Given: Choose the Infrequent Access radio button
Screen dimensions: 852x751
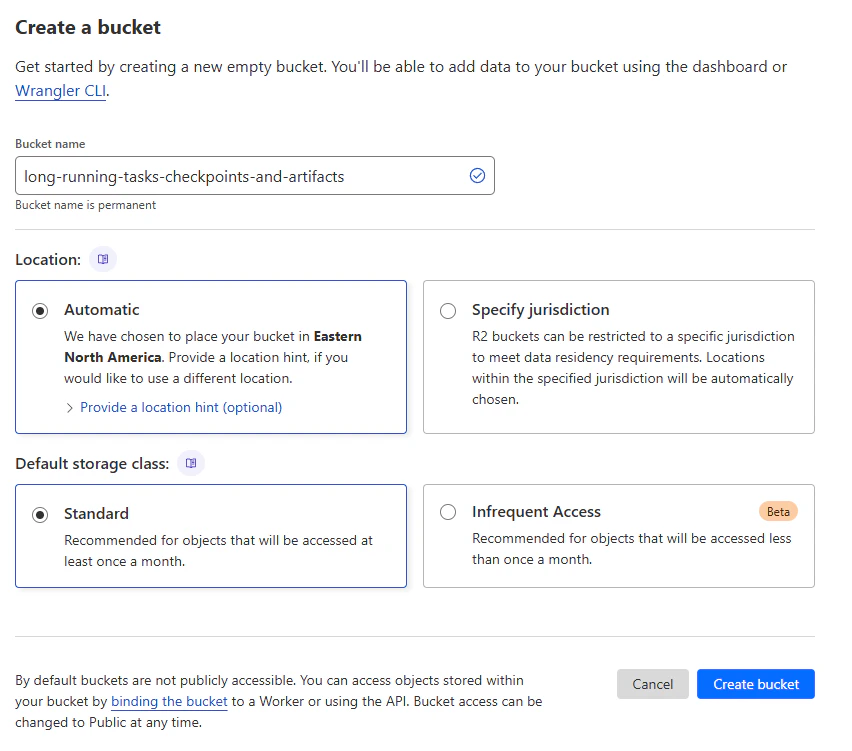Looking at the screenshot, I should click(448, 512).
